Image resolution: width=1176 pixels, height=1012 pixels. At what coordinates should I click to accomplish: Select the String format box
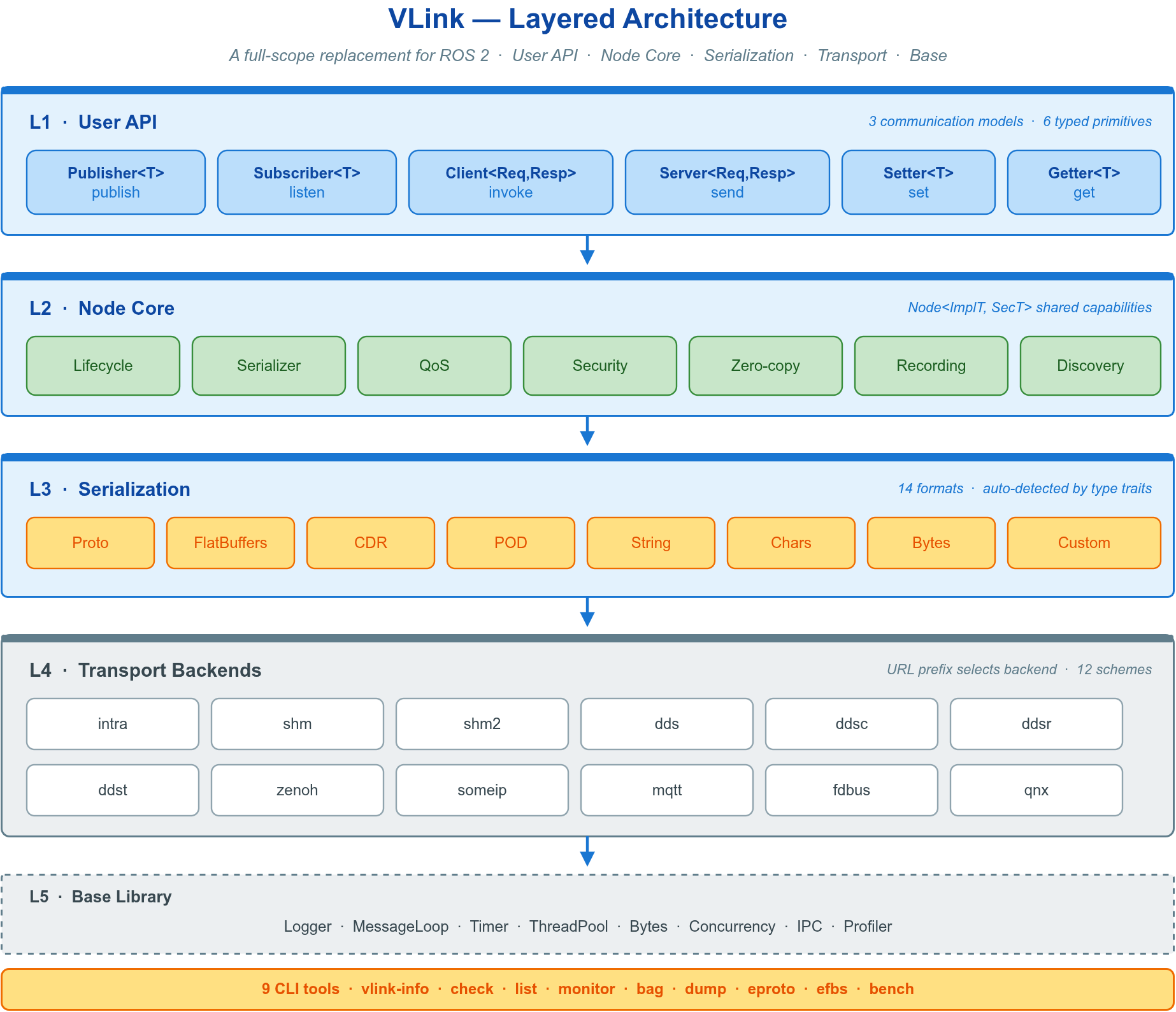651,543
